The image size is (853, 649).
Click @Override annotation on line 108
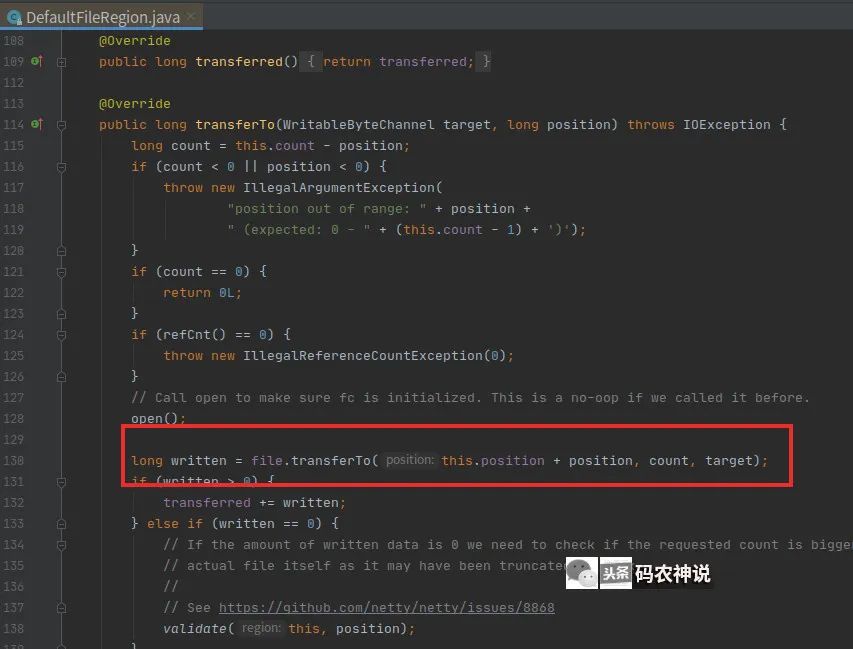pos(134,41)
